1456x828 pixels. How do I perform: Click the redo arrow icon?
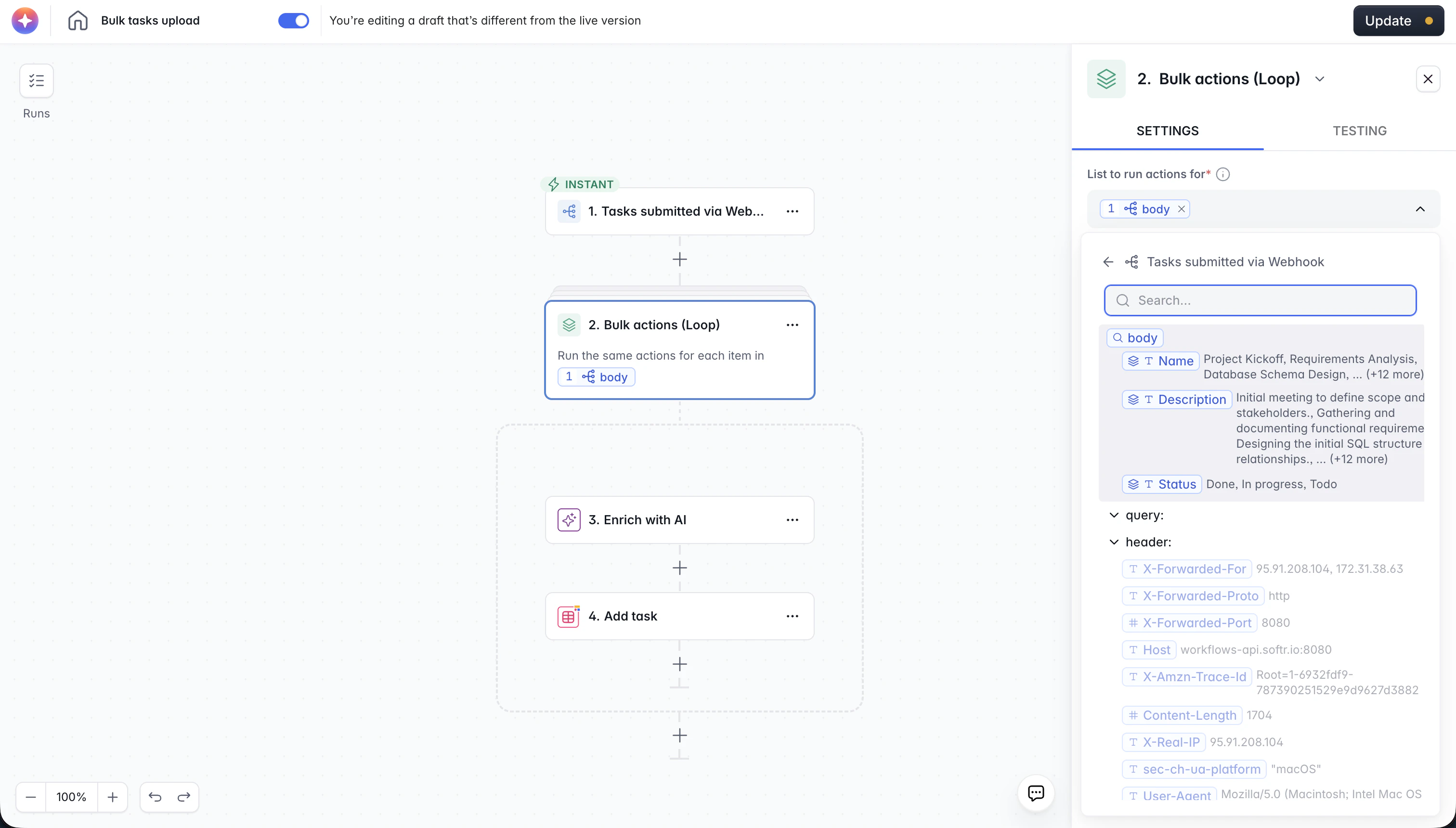click(x=183, y=796)
